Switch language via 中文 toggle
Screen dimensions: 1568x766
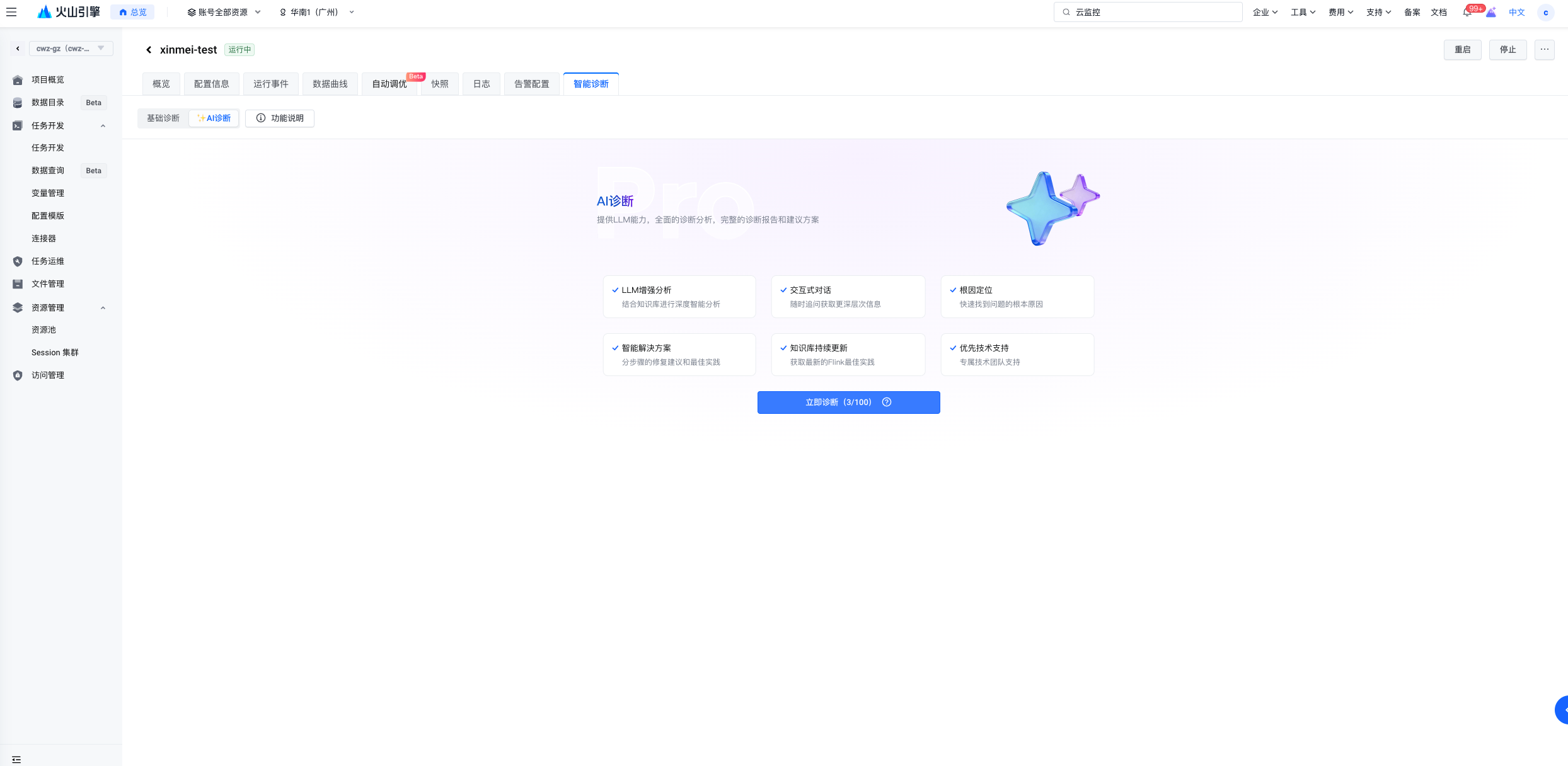pos(1516,13)
